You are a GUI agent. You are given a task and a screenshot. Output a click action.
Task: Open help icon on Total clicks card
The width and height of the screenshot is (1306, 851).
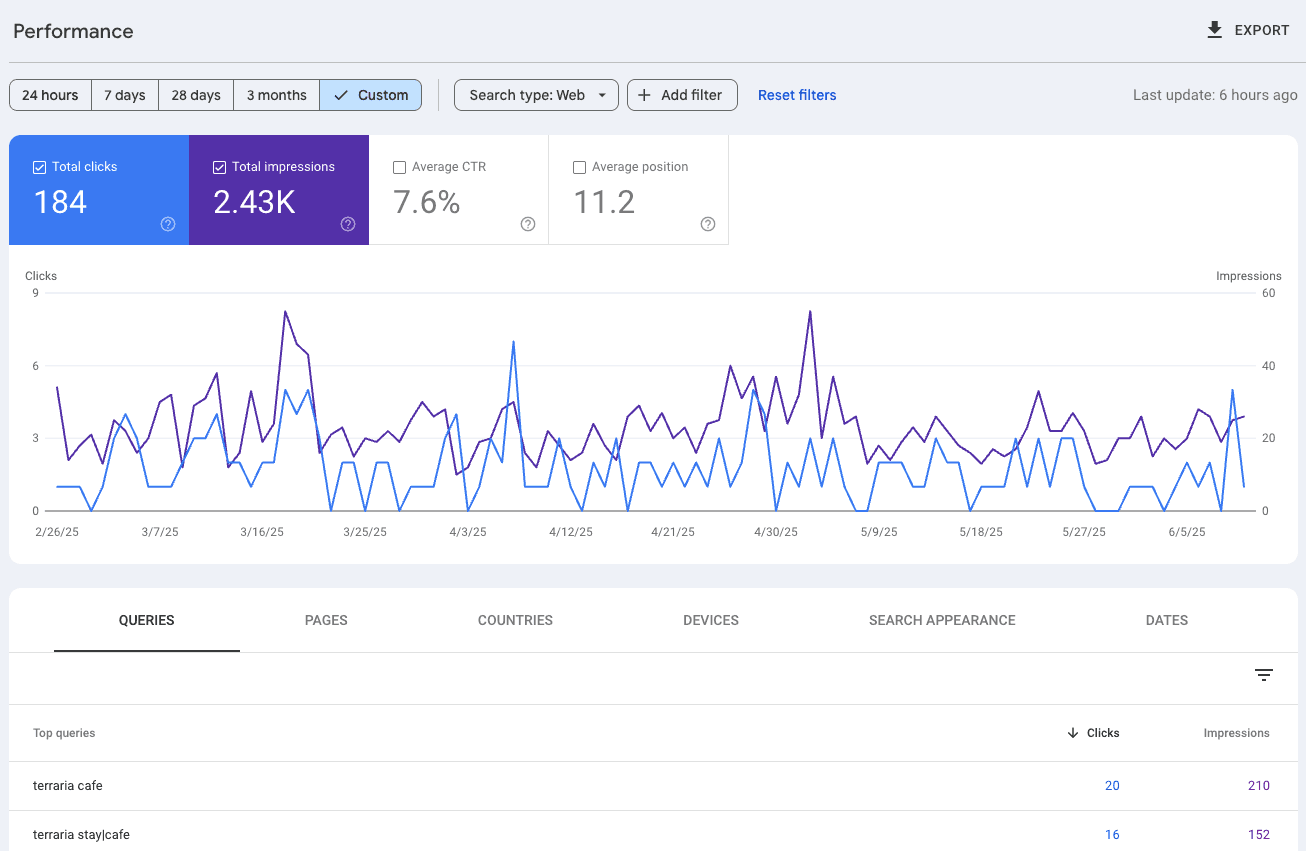168,224
